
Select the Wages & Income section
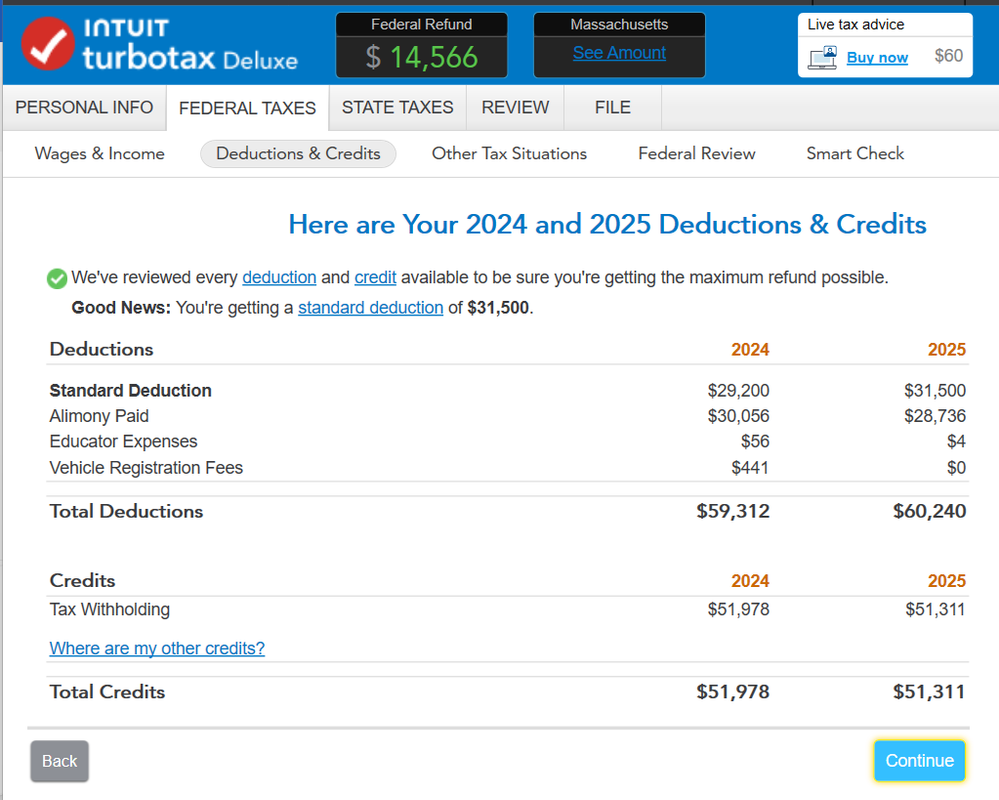(99, 153)
